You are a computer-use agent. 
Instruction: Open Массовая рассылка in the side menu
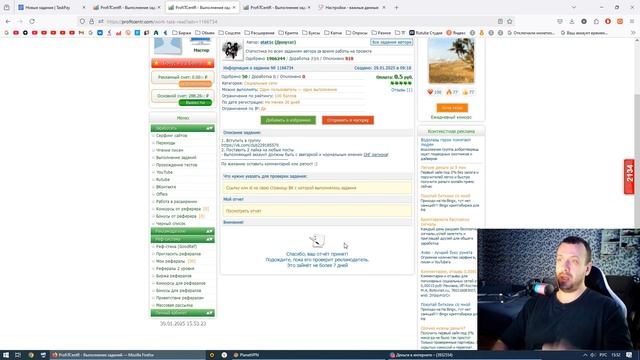click(x=174, y=305)
